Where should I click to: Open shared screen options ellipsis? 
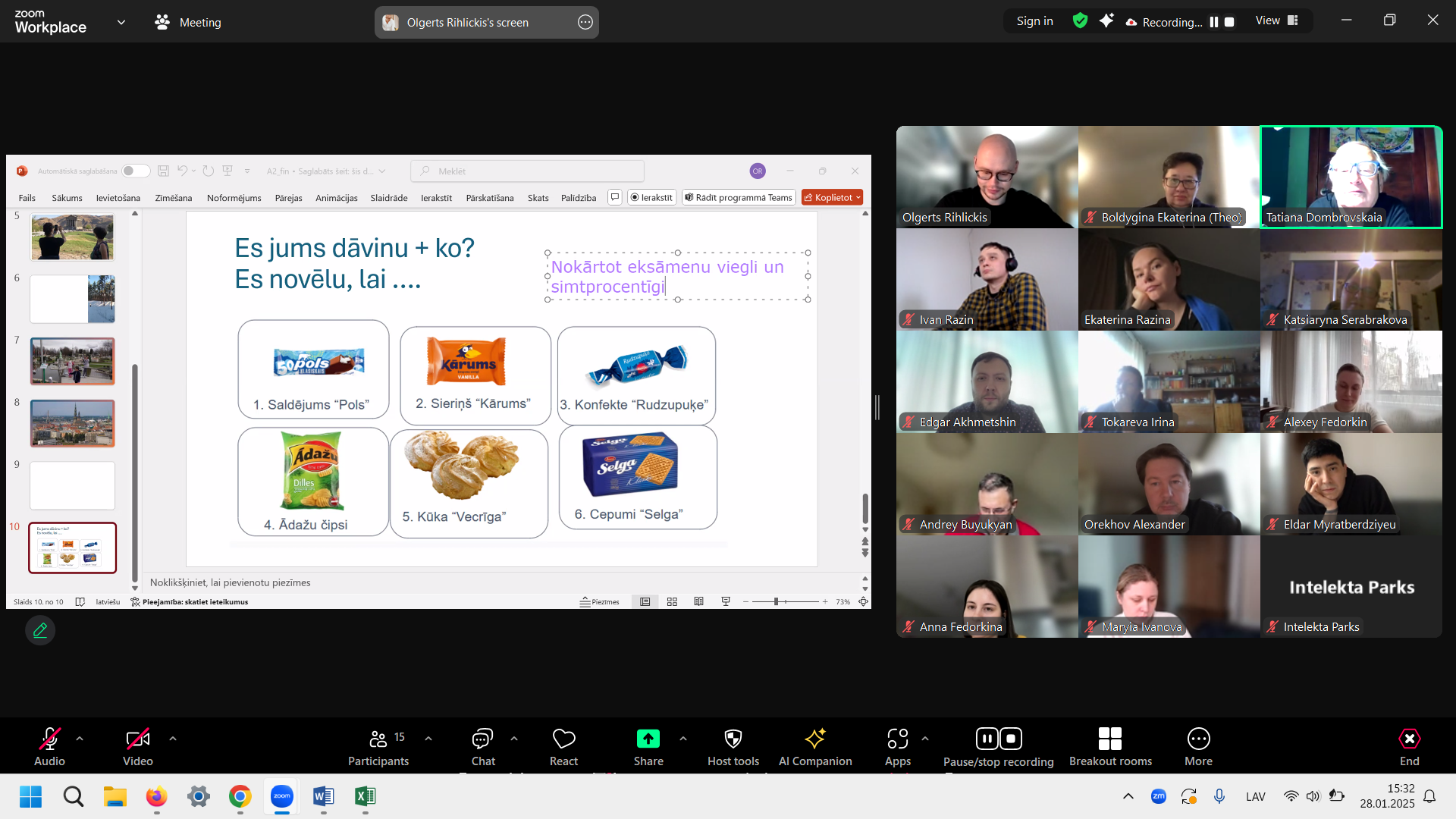pyautogui.click(x=585, y=23)
